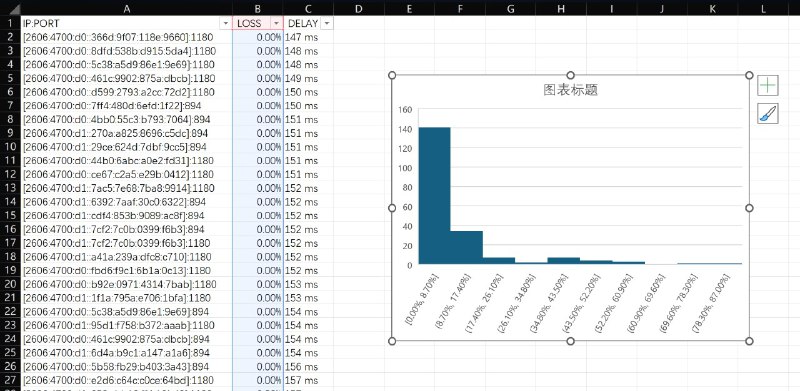Grab the chart's top-right corner handle
Screen dimensions: 800x391
(x=749, y=75)
